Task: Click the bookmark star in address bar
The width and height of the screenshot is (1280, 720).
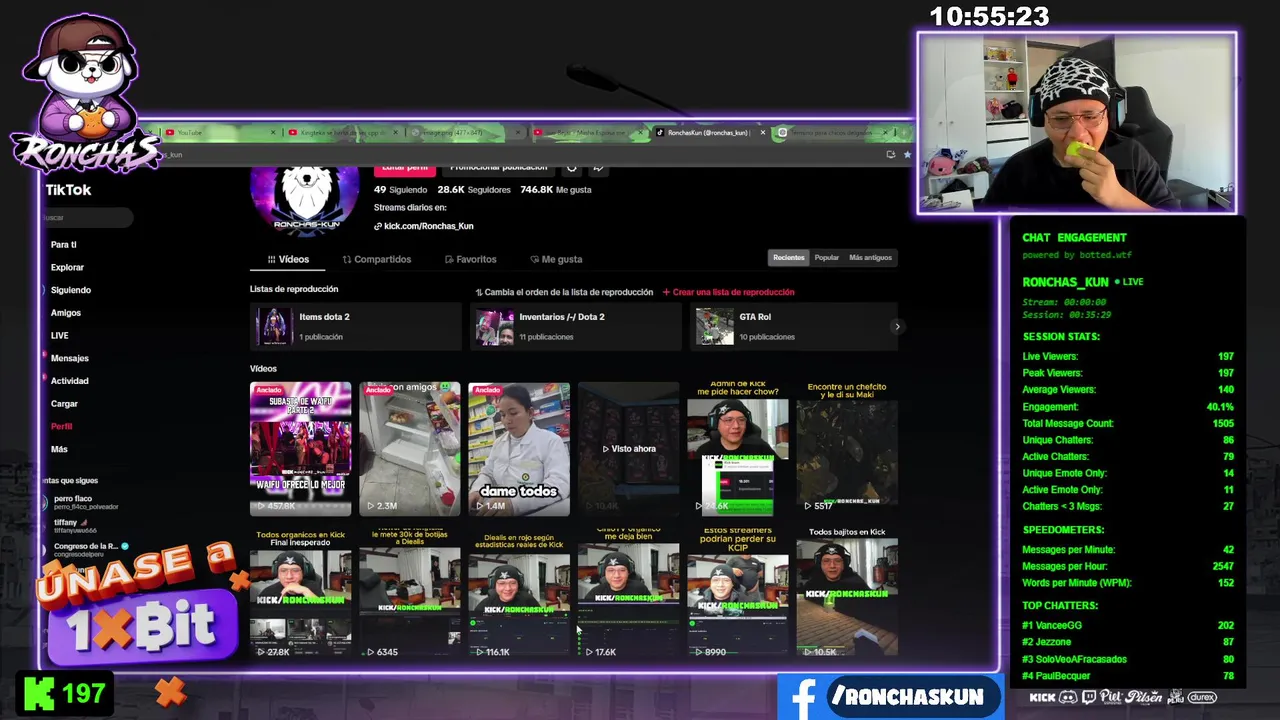Action: pyautogui.click(x=907, y=154)
